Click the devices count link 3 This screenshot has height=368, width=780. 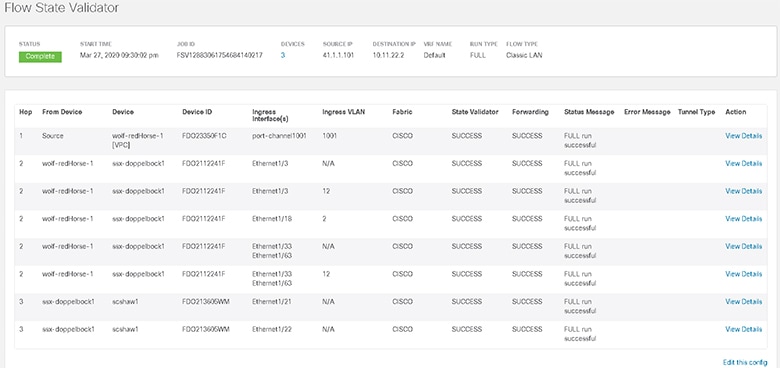tap(283, 56)
